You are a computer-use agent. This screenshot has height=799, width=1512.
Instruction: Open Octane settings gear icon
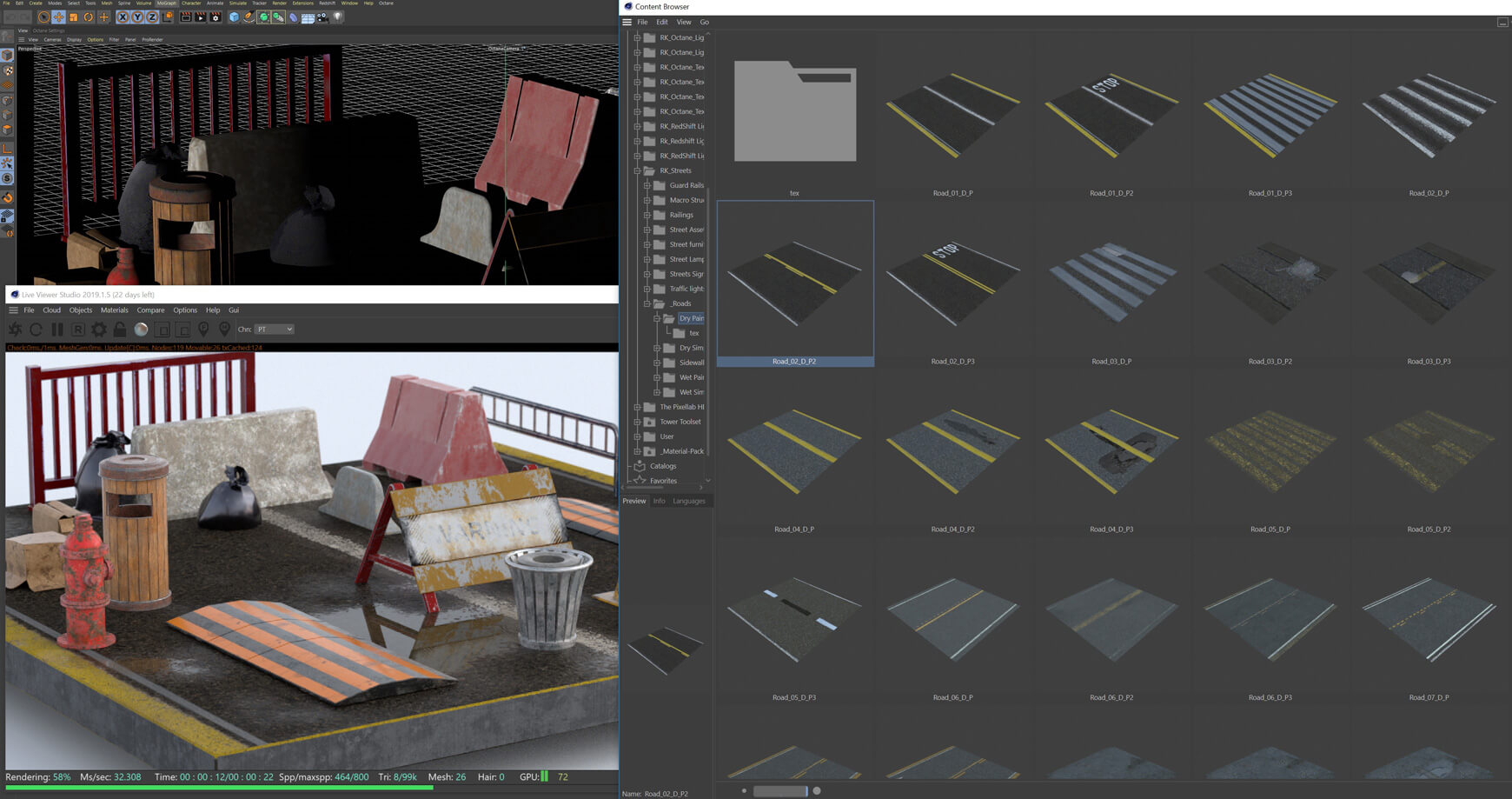[x=99, y=330]
